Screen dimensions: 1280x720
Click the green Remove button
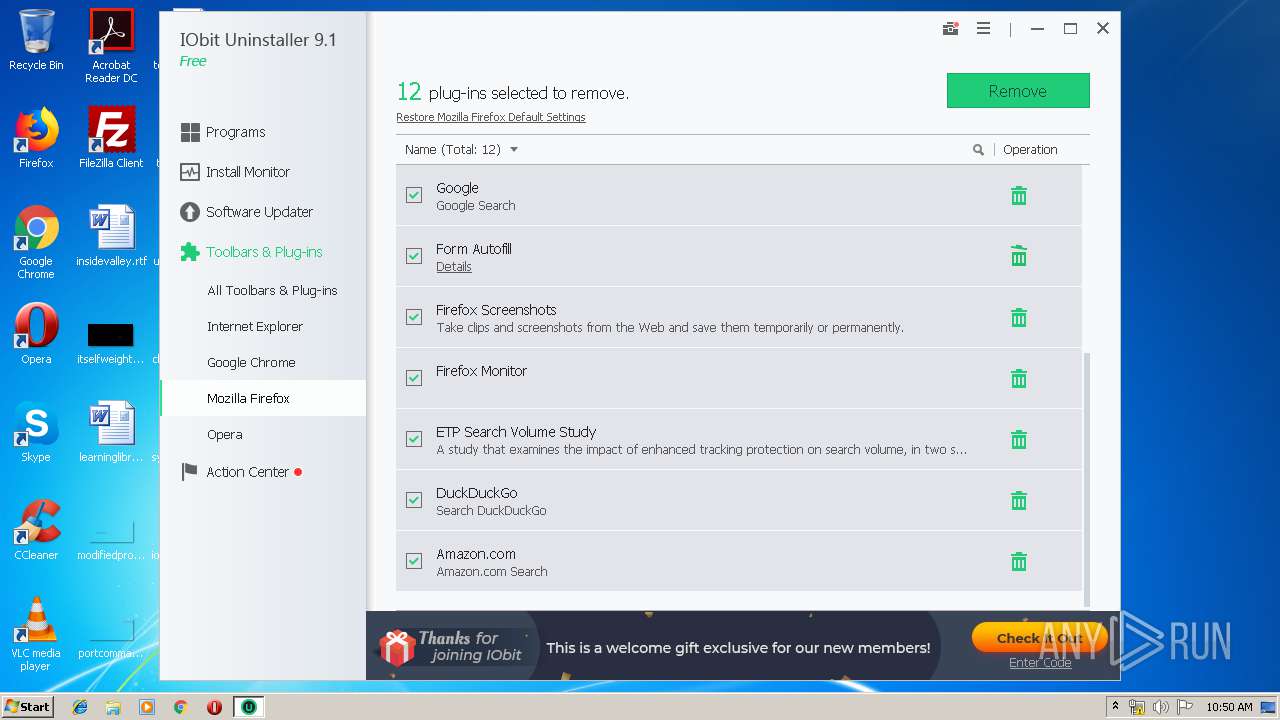pos(1018,91)
